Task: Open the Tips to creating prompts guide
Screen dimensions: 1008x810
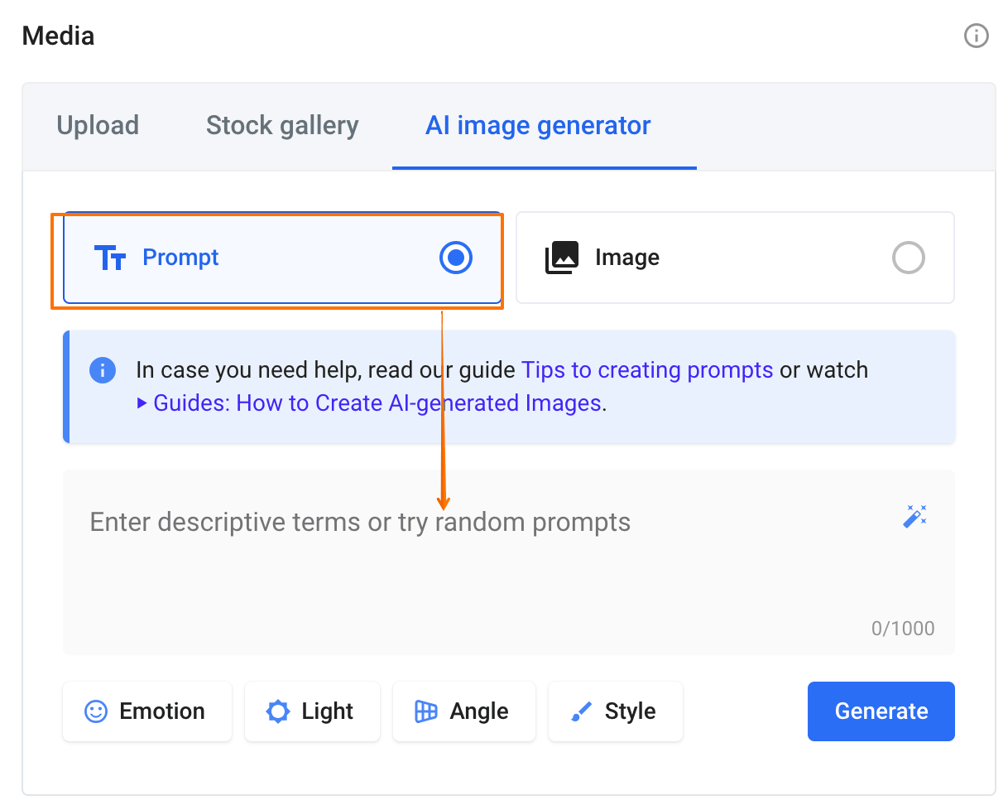Action: click(x=647, y=370)
